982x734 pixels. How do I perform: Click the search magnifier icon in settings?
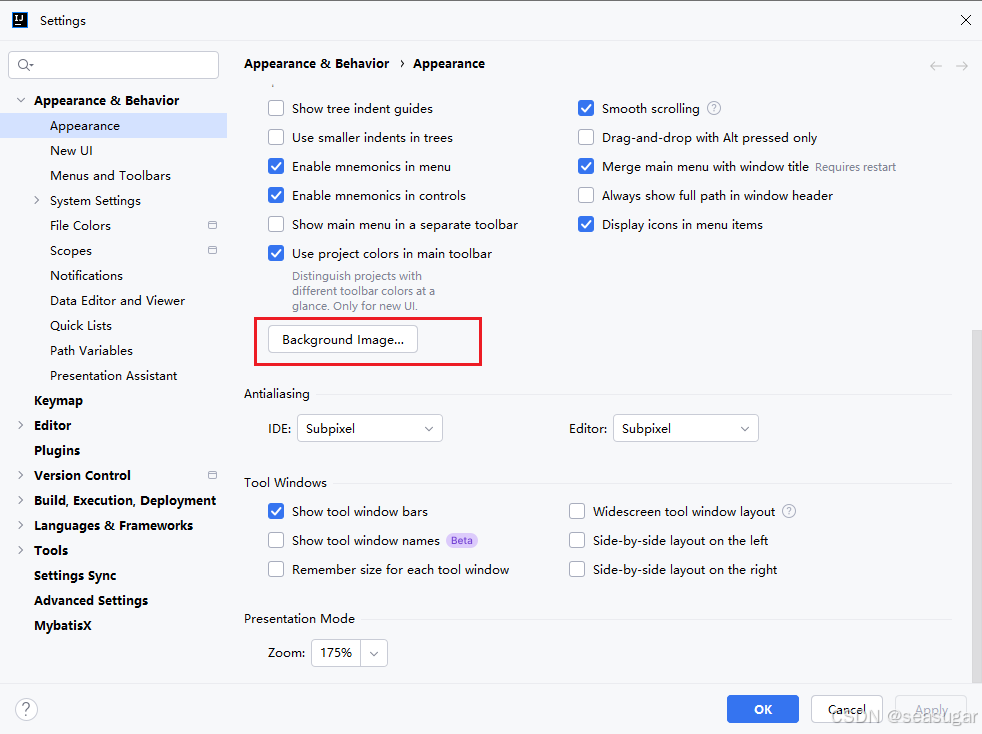tap(24, 65)
